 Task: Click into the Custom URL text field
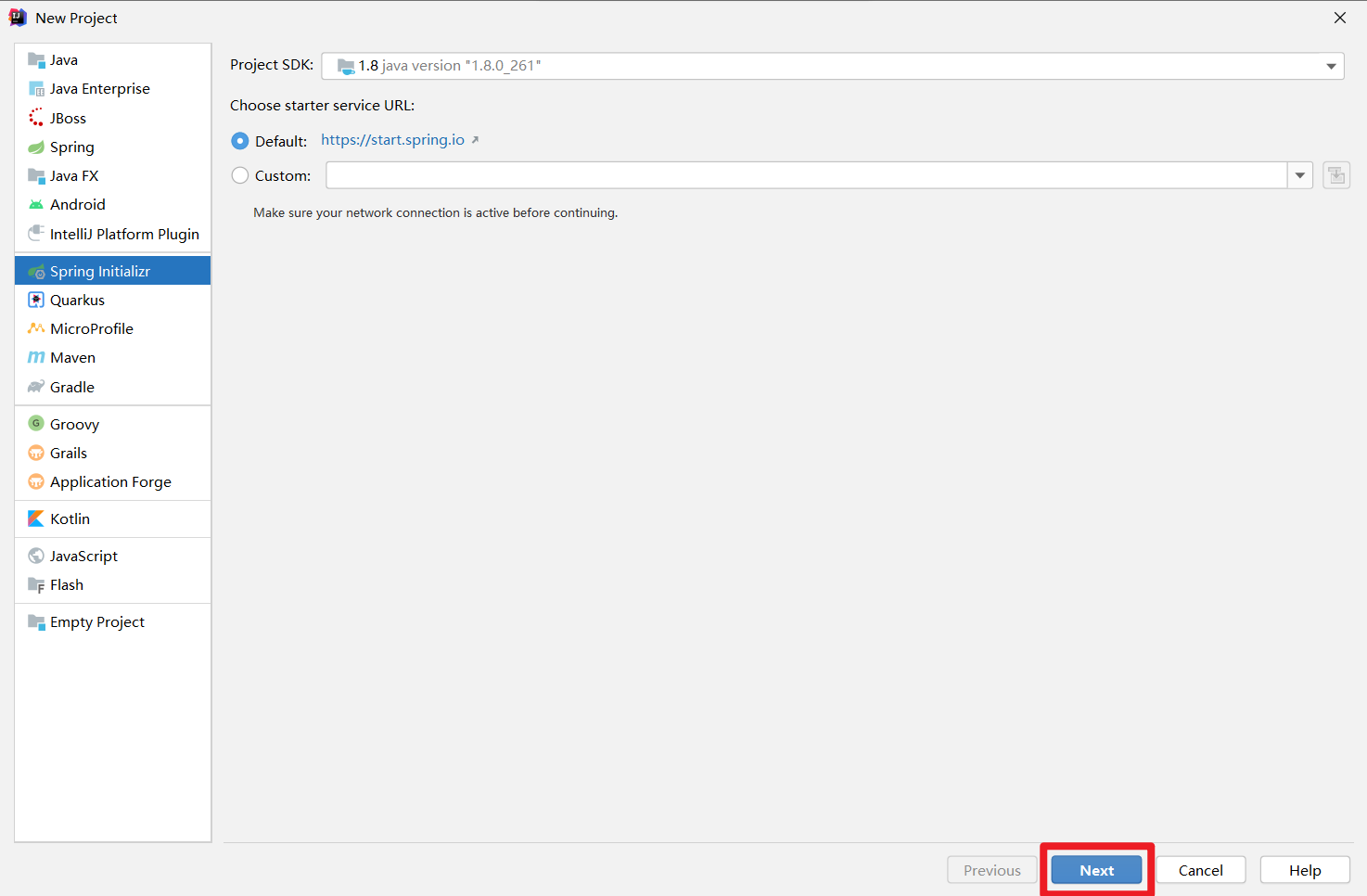[x=806, y=175]
